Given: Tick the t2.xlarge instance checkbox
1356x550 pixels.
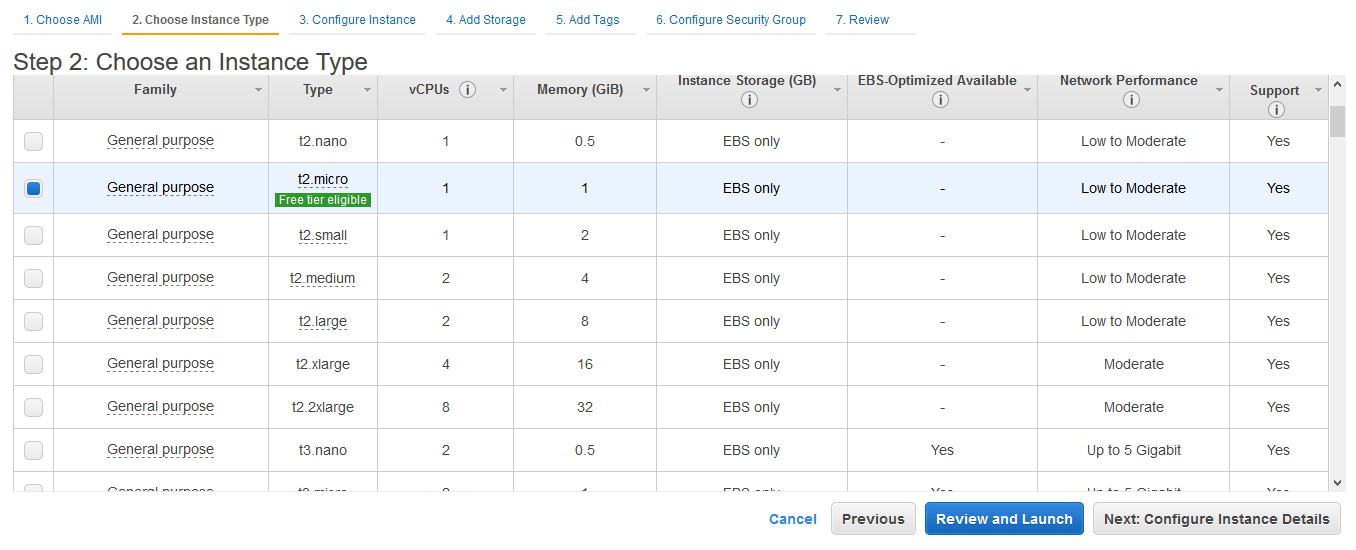Looking at the screenshot, I should 34,364.
